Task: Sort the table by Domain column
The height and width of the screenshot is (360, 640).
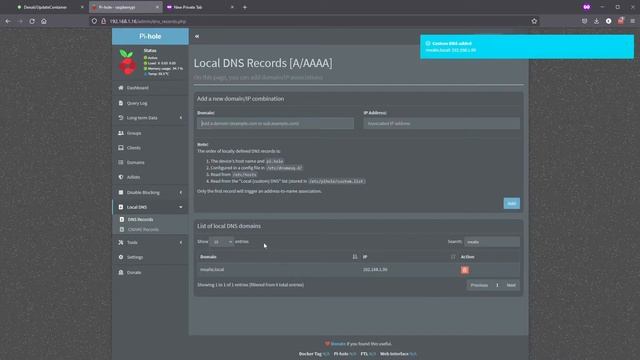Action: (278, 257)
